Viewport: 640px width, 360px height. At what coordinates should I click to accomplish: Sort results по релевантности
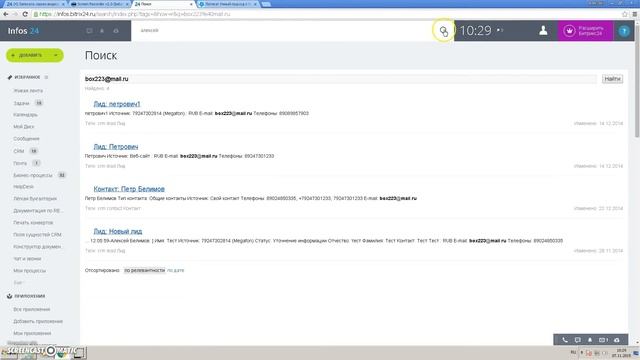(x=144, y=270)
